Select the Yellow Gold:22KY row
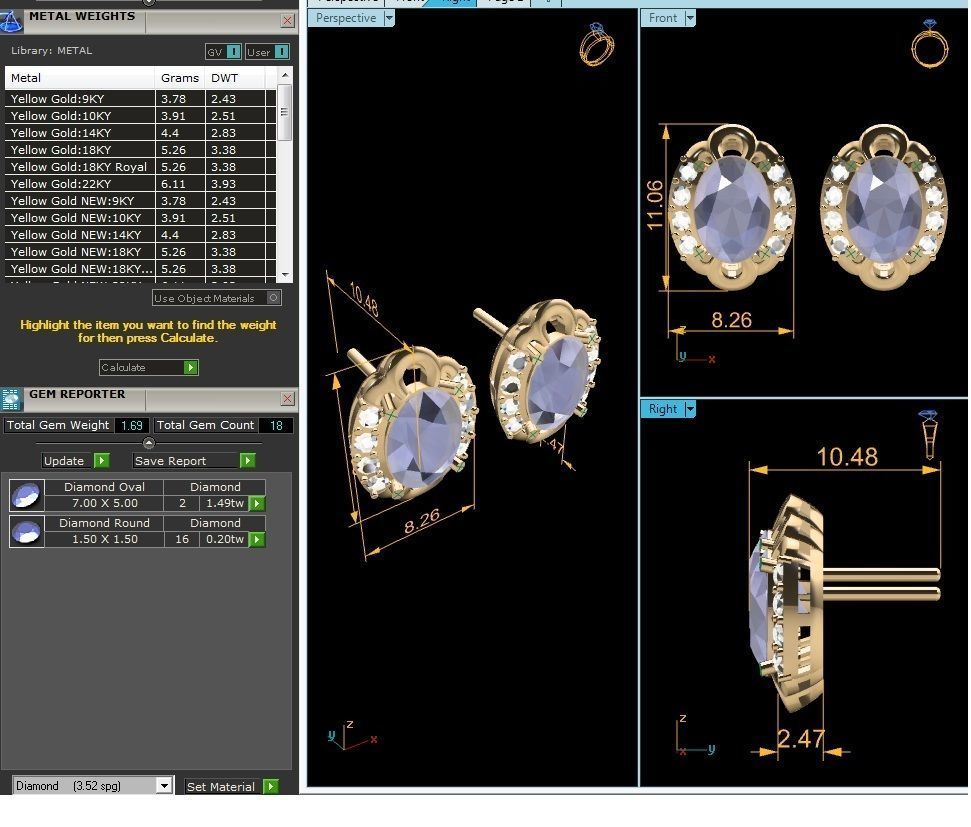The image size is (971, 827). point(141,184)
